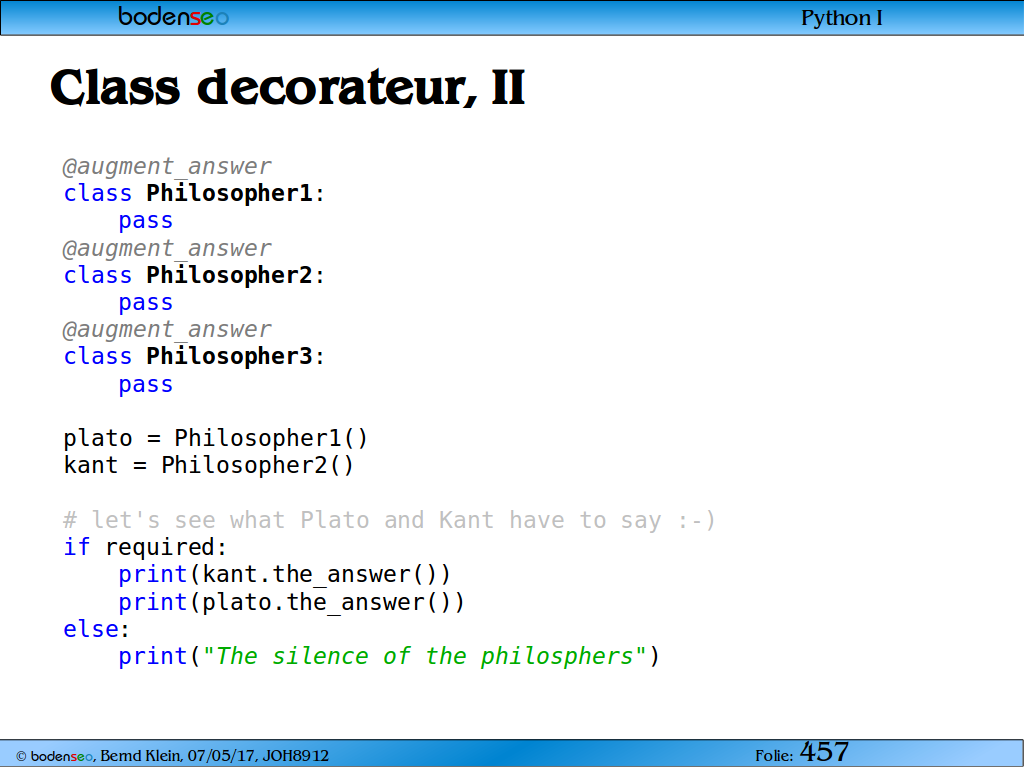
Task: Click the line 'kant = Philosopher2()'
Action: 208,466
